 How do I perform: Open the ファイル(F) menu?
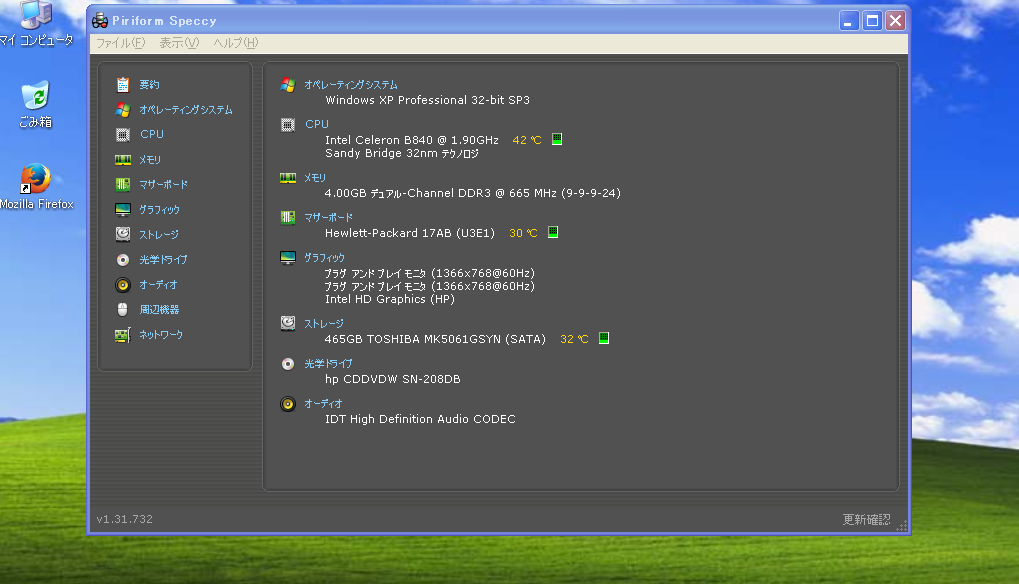(x=120, y=43)
